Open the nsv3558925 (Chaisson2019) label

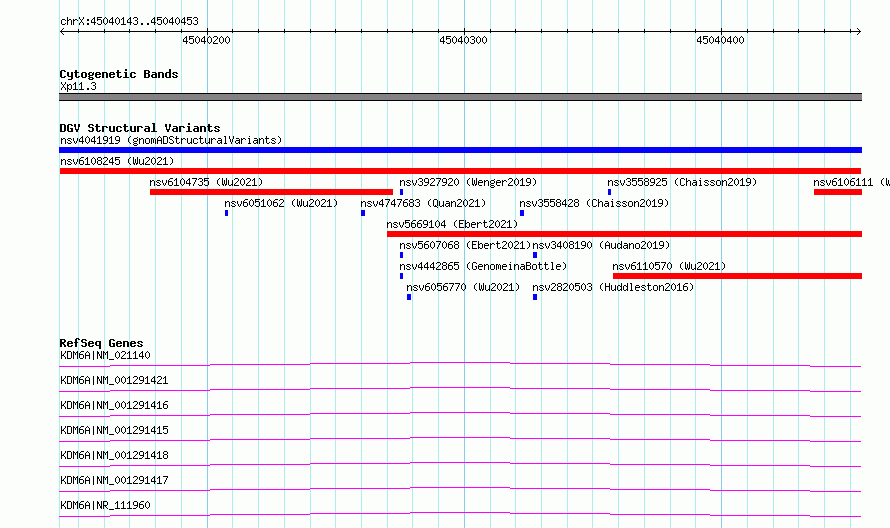[682, 182]
